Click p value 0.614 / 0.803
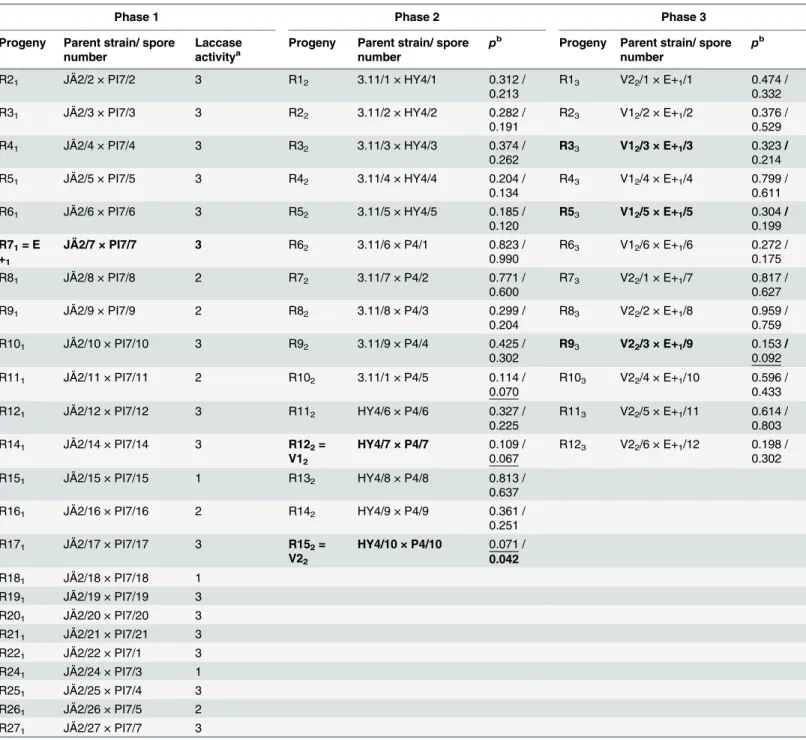The image size is (806, 740). [770, 418]
